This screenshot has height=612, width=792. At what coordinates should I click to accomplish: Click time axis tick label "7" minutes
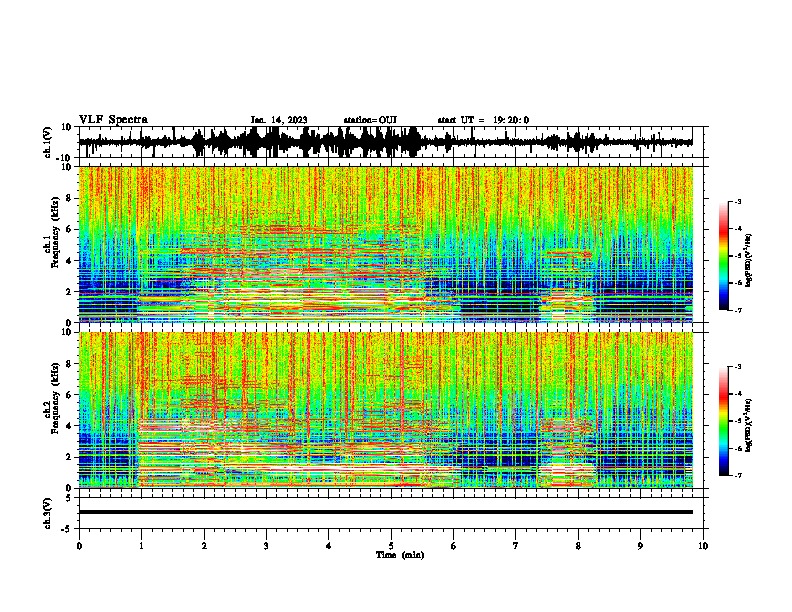516,546
